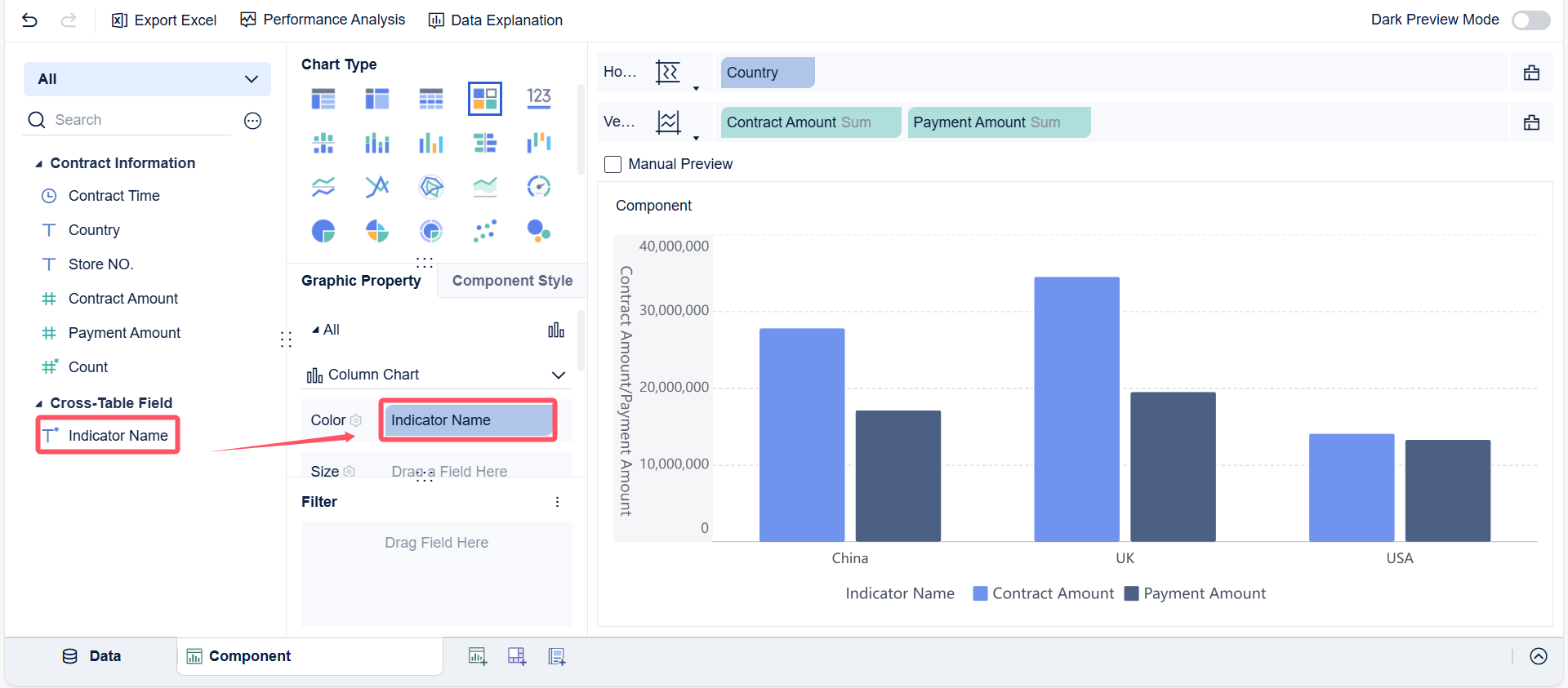
Task: Click the redo arrow icon
Action: (69, 20)
